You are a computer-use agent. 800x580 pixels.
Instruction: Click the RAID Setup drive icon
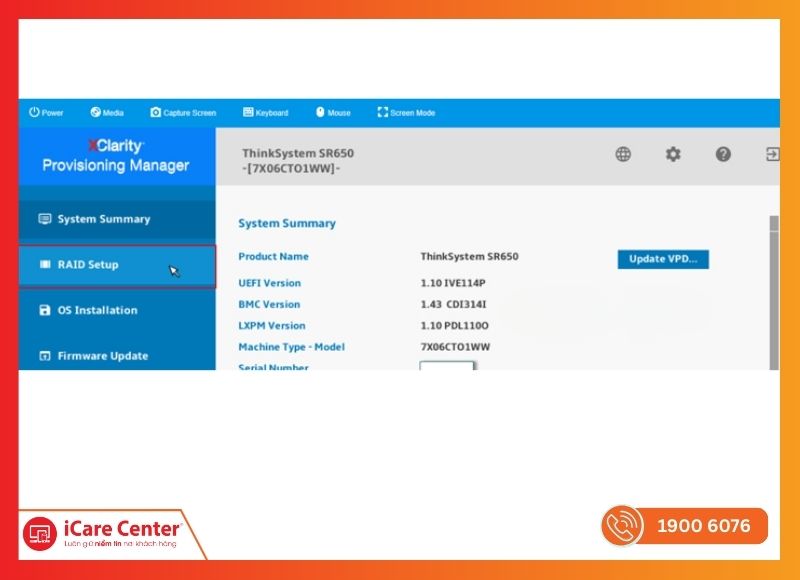click(45, 264)
